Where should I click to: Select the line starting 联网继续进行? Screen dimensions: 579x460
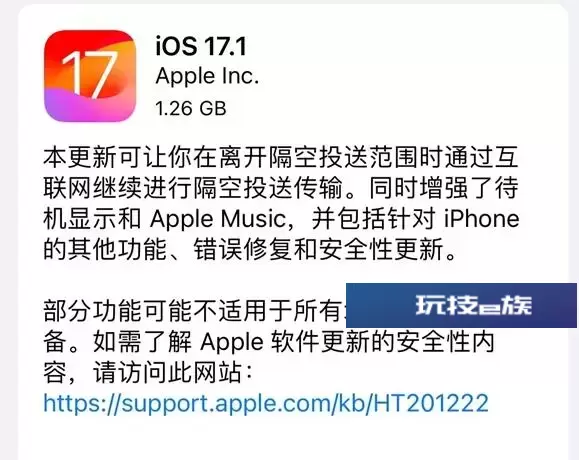click(281, 188)
